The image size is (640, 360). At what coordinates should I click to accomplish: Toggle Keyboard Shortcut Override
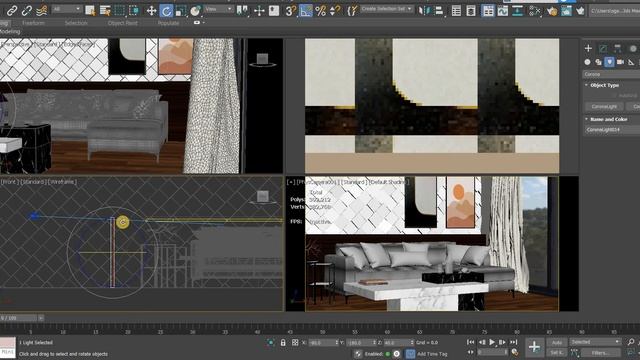(274, 10)
